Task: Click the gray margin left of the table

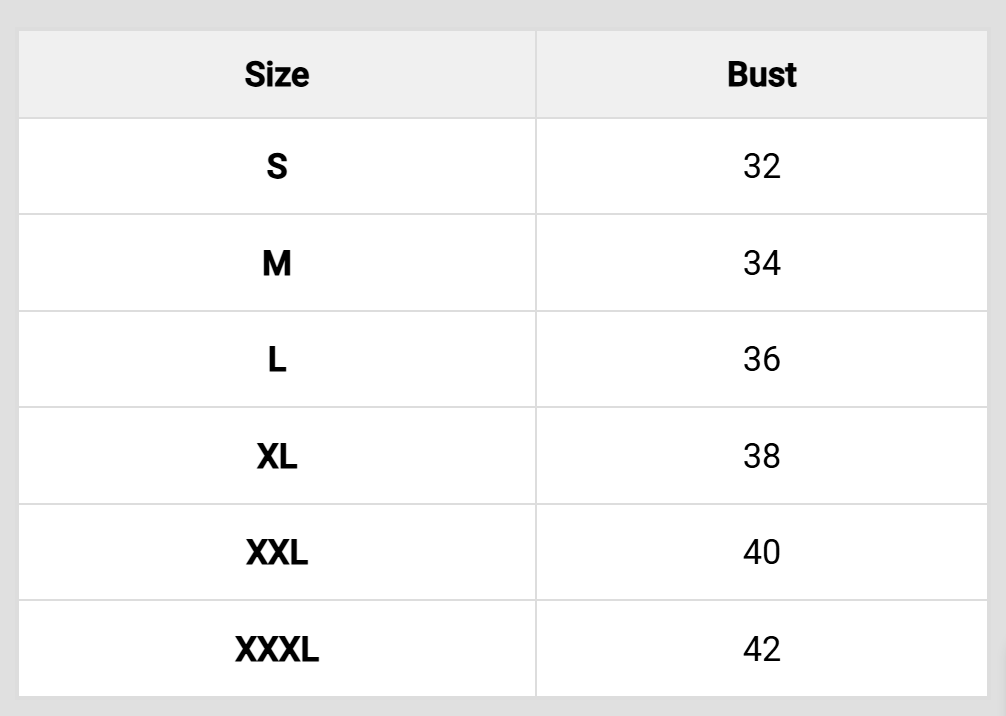Action: point(8,360)
